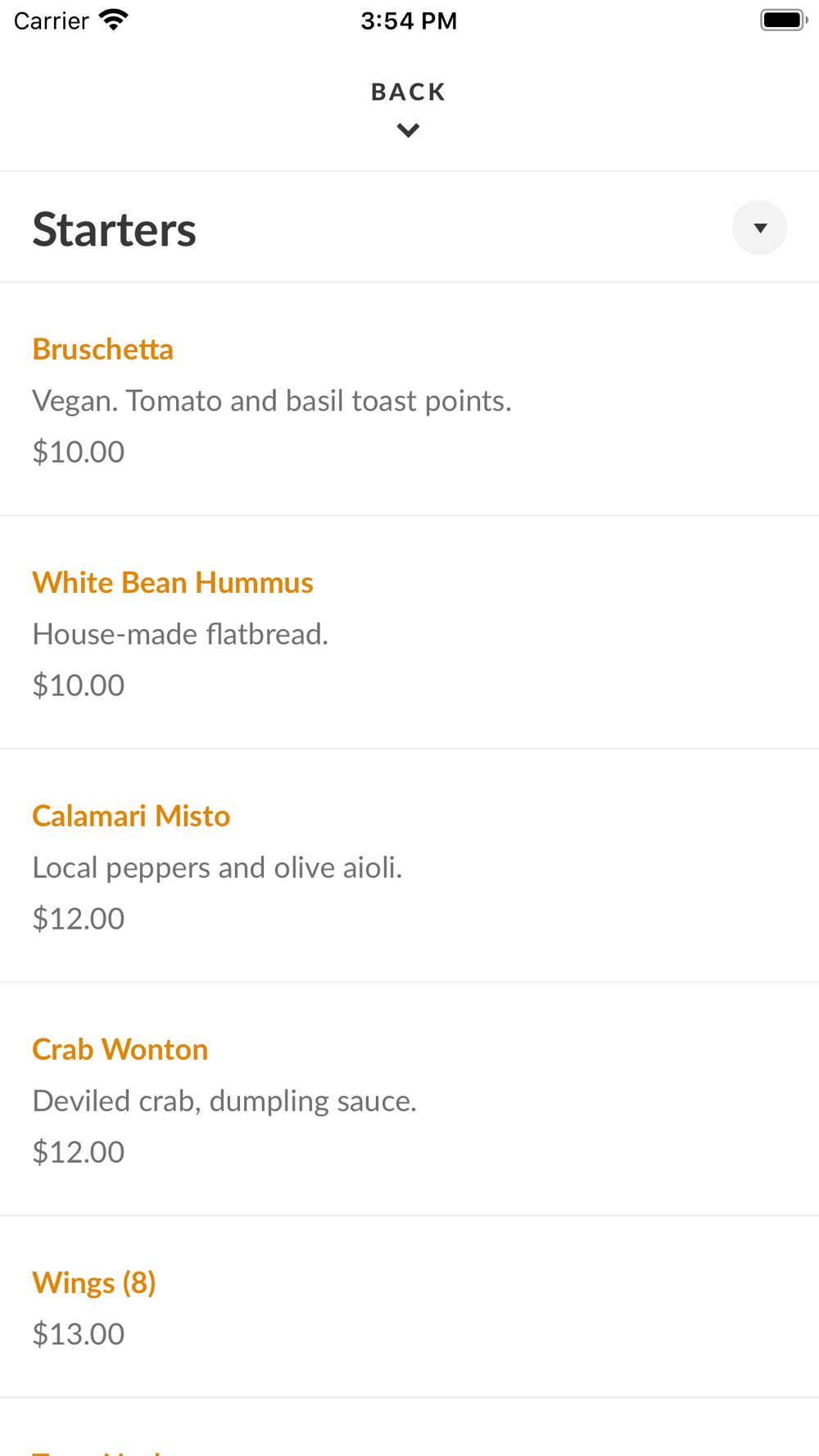This screenshot has height=1456, width=819.
Task: Tap the battery icon in status bar
Action: (x=783, y=20)
